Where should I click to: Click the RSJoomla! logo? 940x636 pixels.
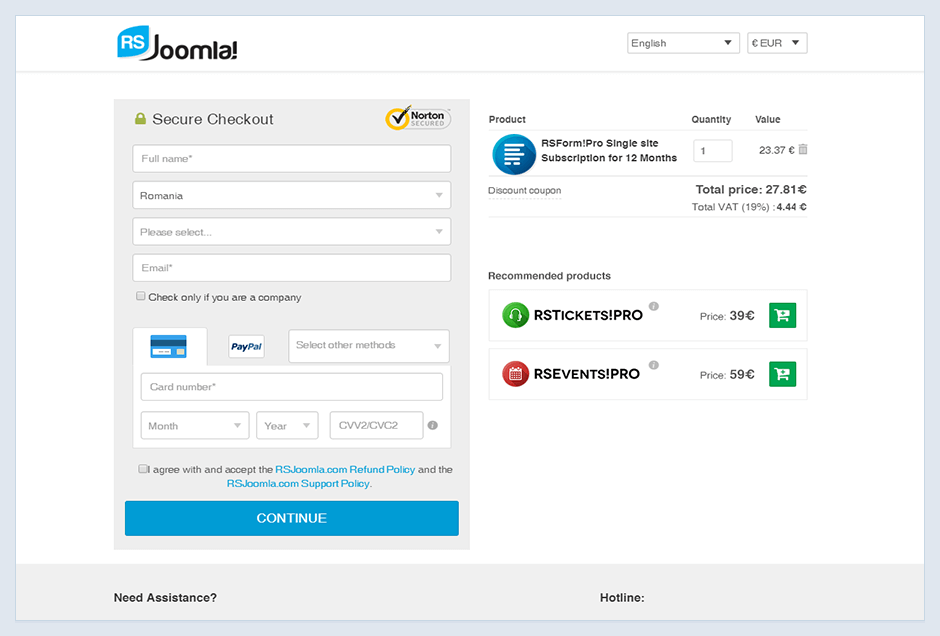point(177,44)
